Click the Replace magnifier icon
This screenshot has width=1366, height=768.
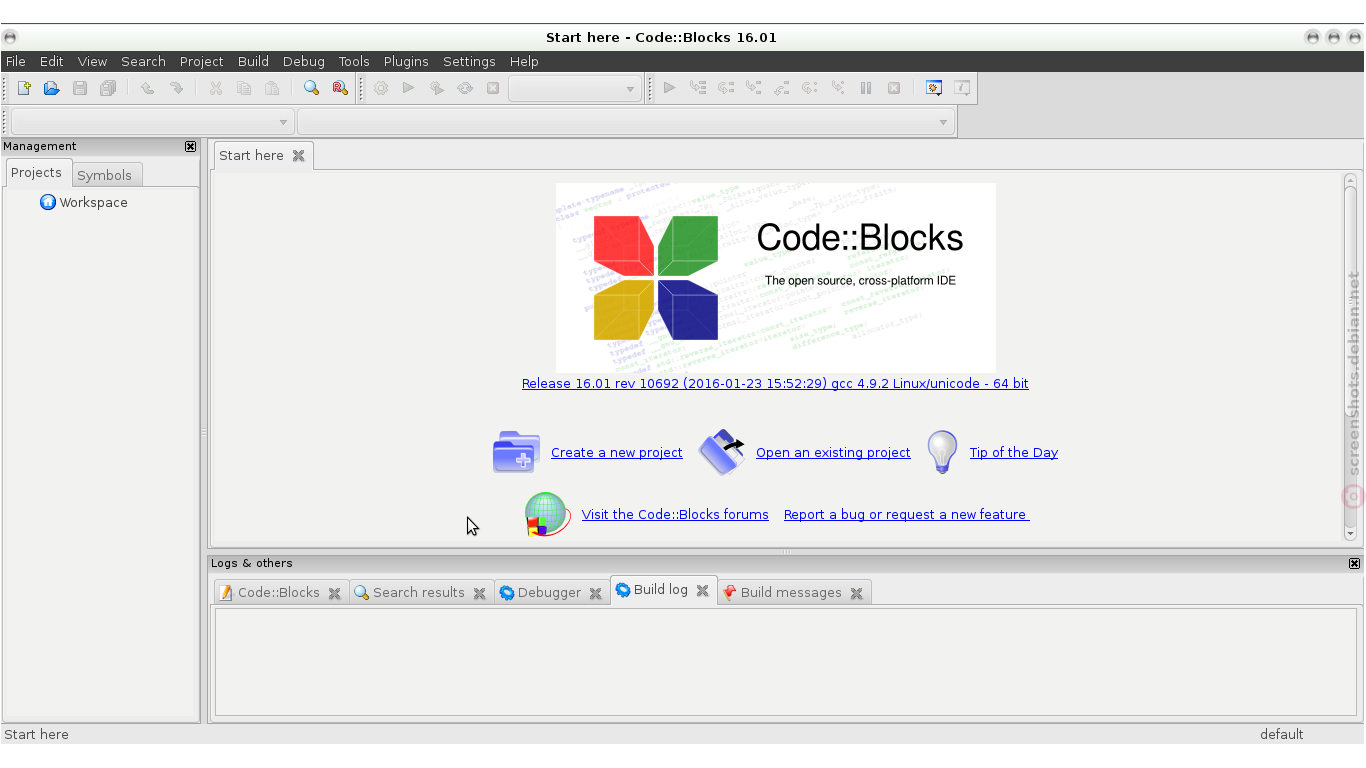[x=340, y=88]
